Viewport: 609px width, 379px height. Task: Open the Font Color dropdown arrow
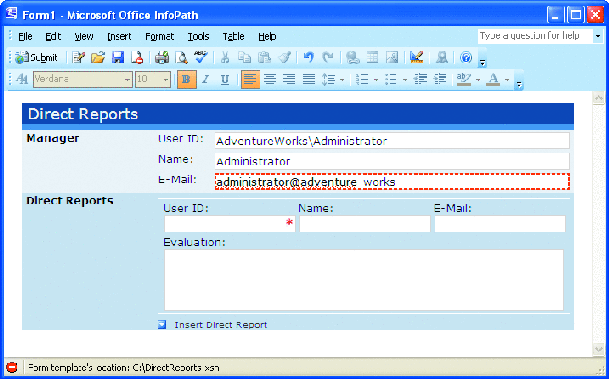tap(507, 80)
